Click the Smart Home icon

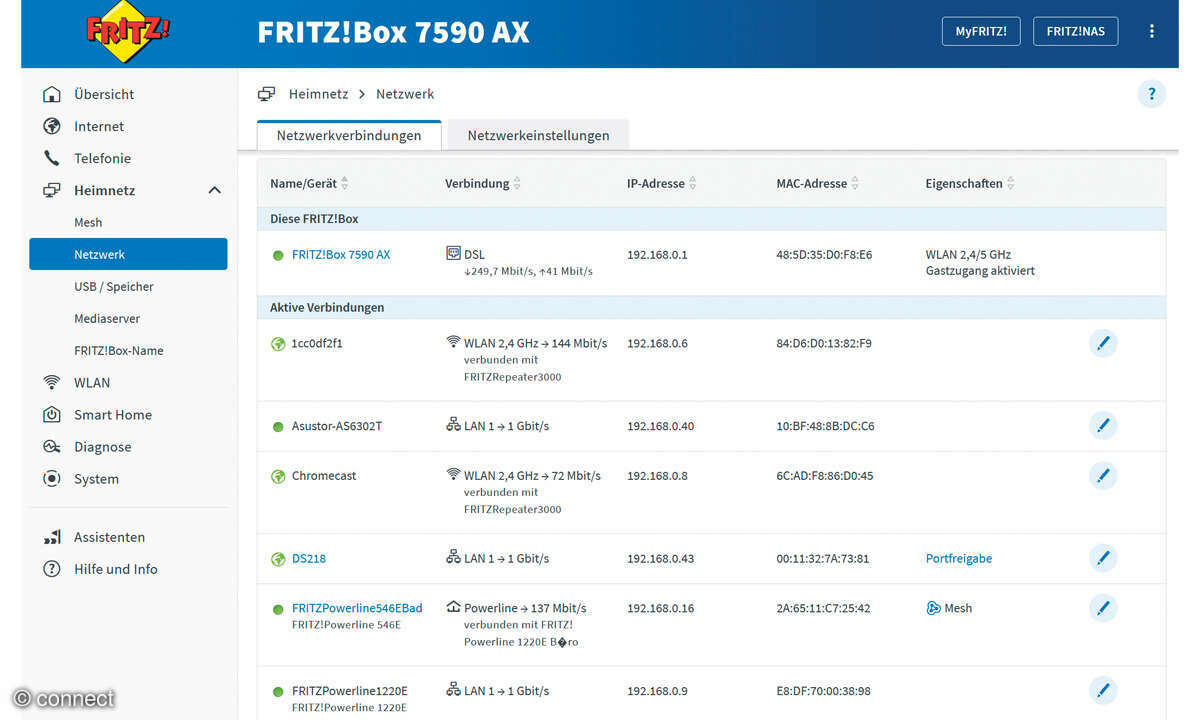tap(52, 414)
